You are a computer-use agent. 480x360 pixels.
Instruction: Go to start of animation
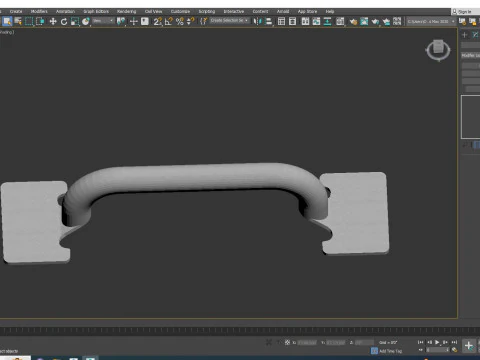(420, 342)
